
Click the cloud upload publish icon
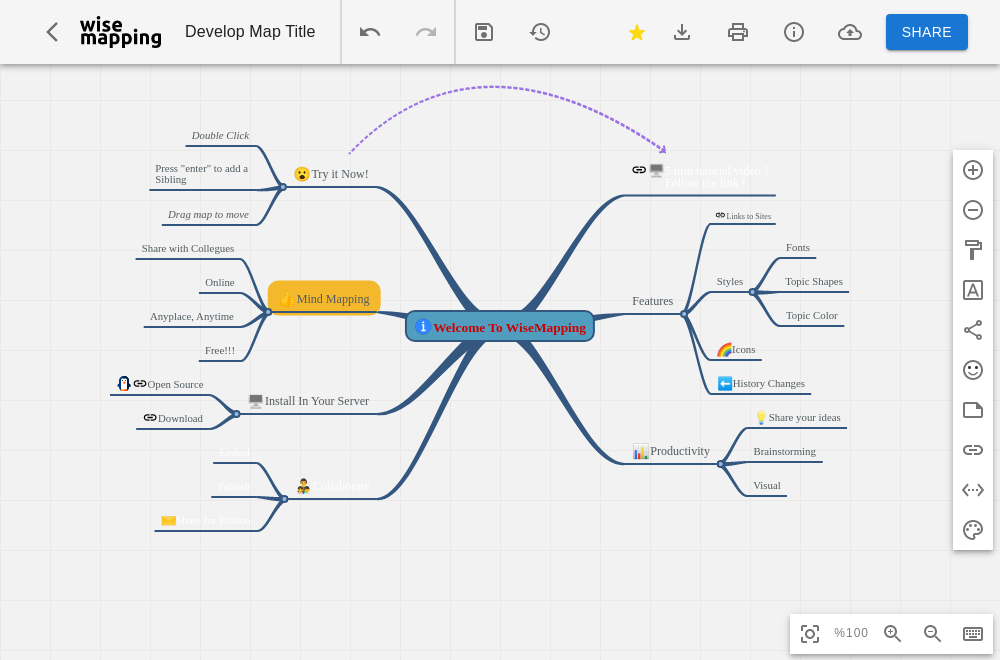tap(849, 32)
